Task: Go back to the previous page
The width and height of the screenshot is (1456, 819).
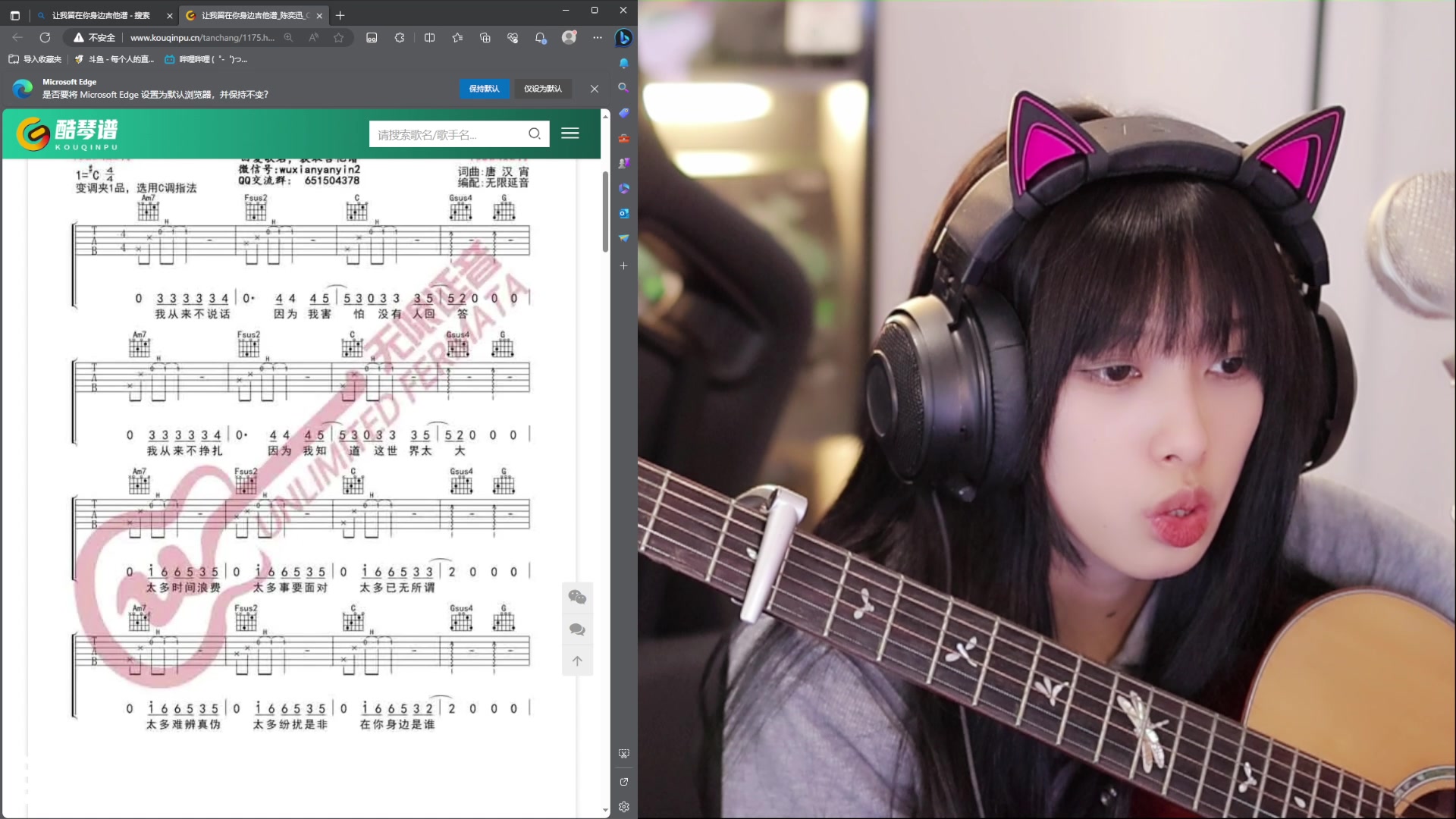Action: pos(17,37)
